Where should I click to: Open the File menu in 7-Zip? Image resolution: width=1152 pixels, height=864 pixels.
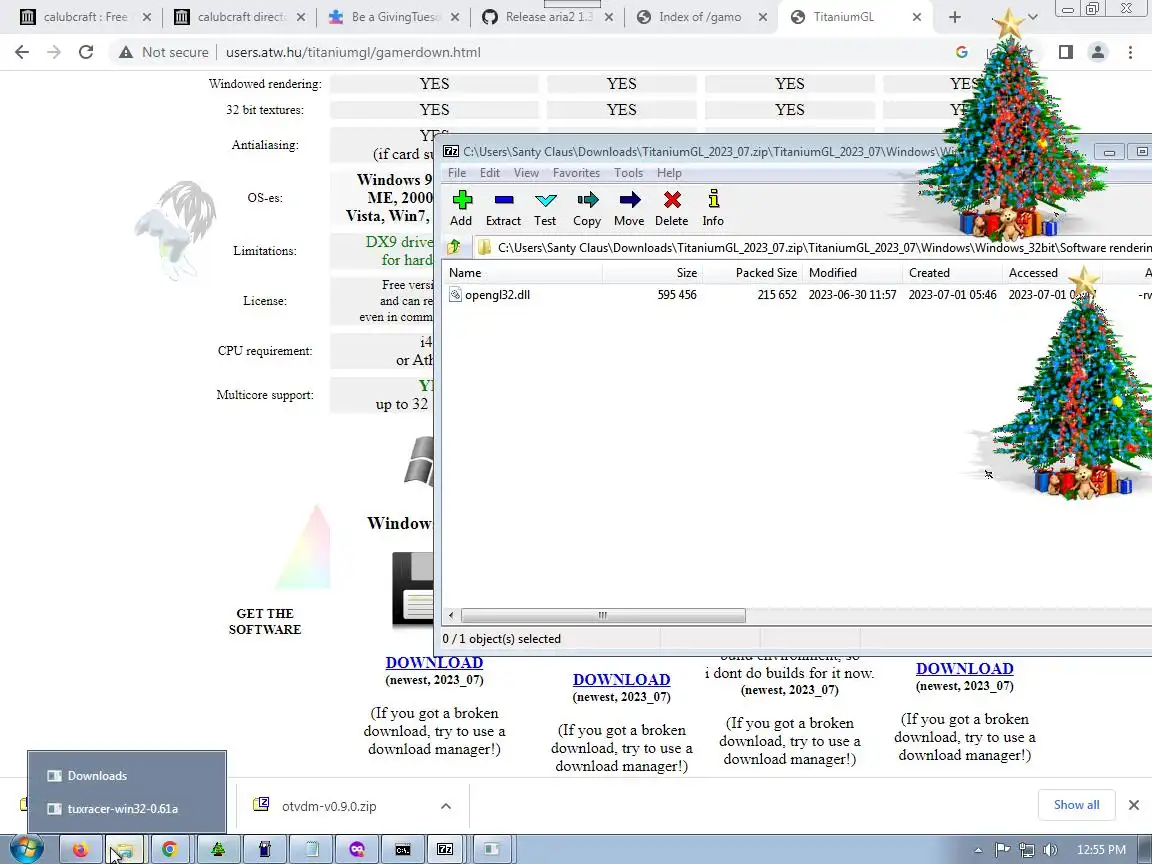click(x=457, y=173)
